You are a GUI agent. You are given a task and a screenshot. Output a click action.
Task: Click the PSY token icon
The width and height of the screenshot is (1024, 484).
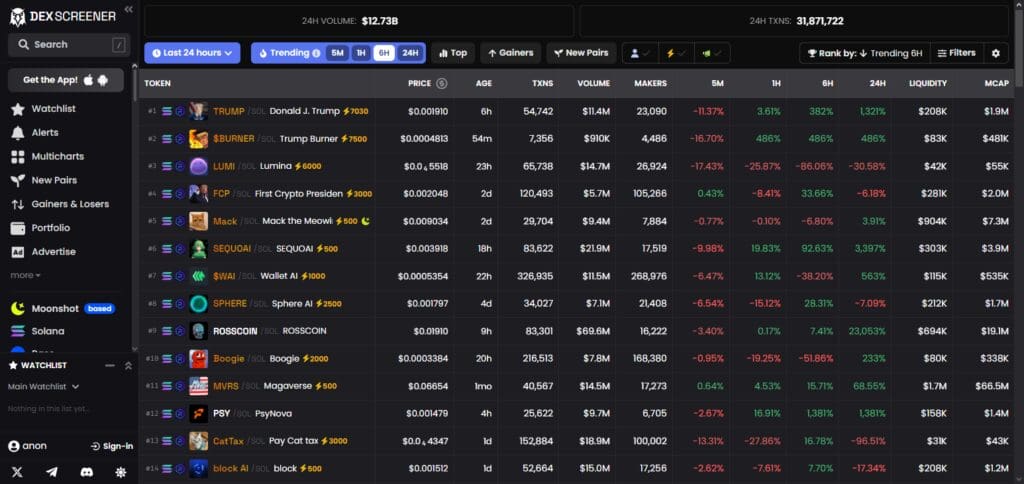point(199,413)
